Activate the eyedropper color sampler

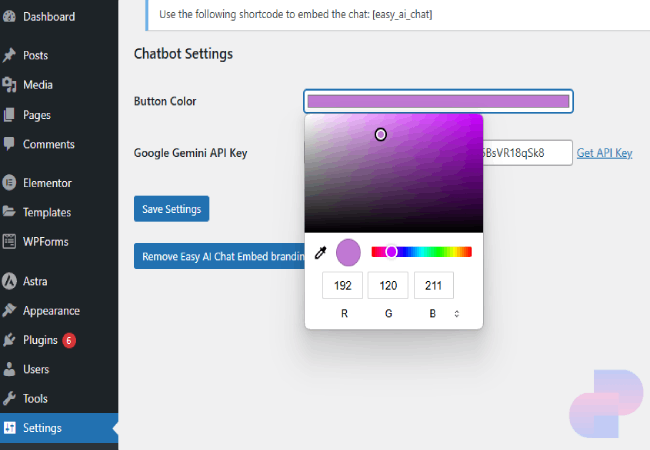pyautogui.click(x=320, y=252)
